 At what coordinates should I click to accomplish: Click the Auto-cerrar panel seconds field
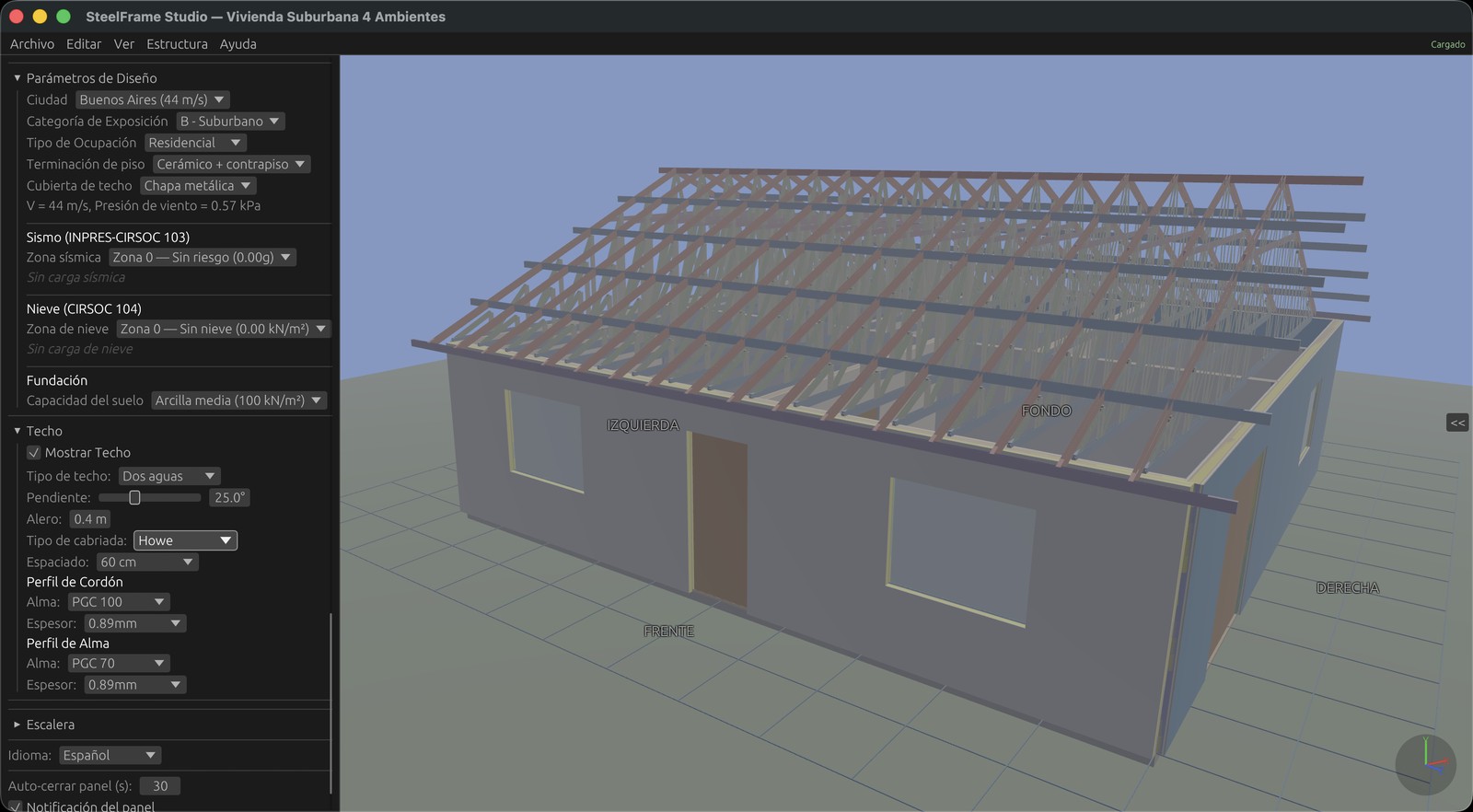click(160, 786)
